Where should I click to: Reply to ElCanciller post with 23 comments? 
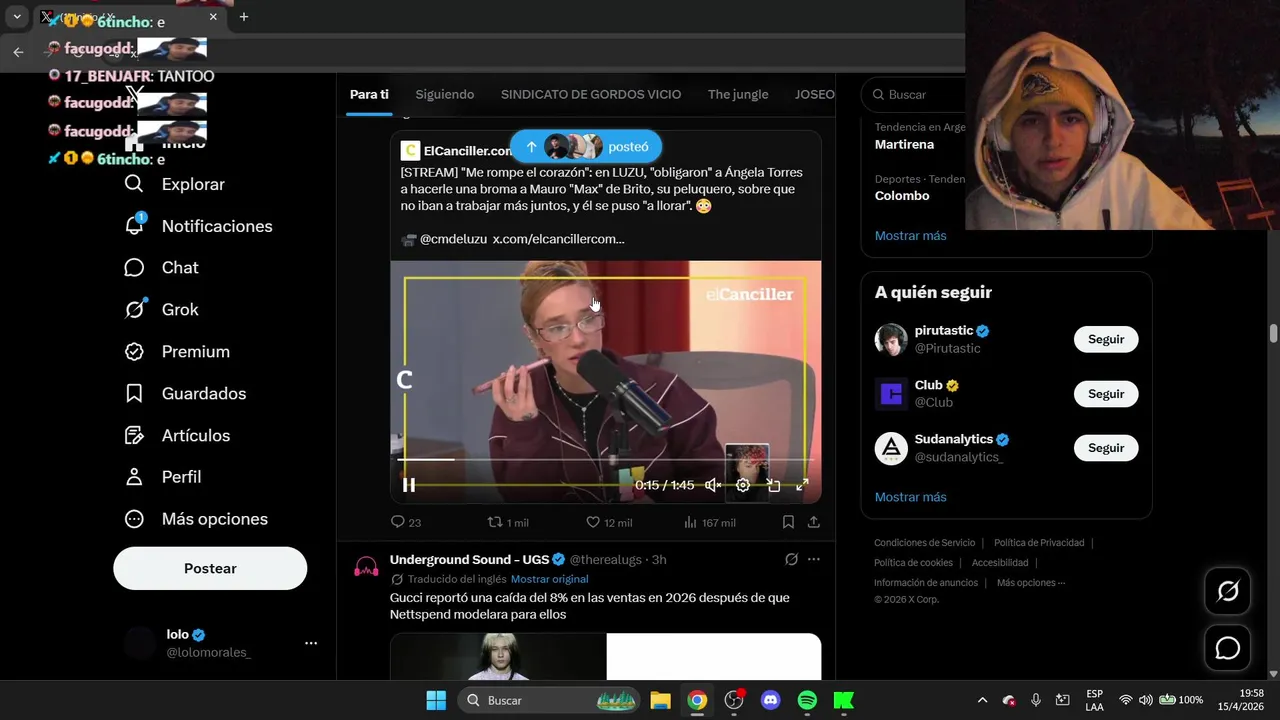click(405, 522)
